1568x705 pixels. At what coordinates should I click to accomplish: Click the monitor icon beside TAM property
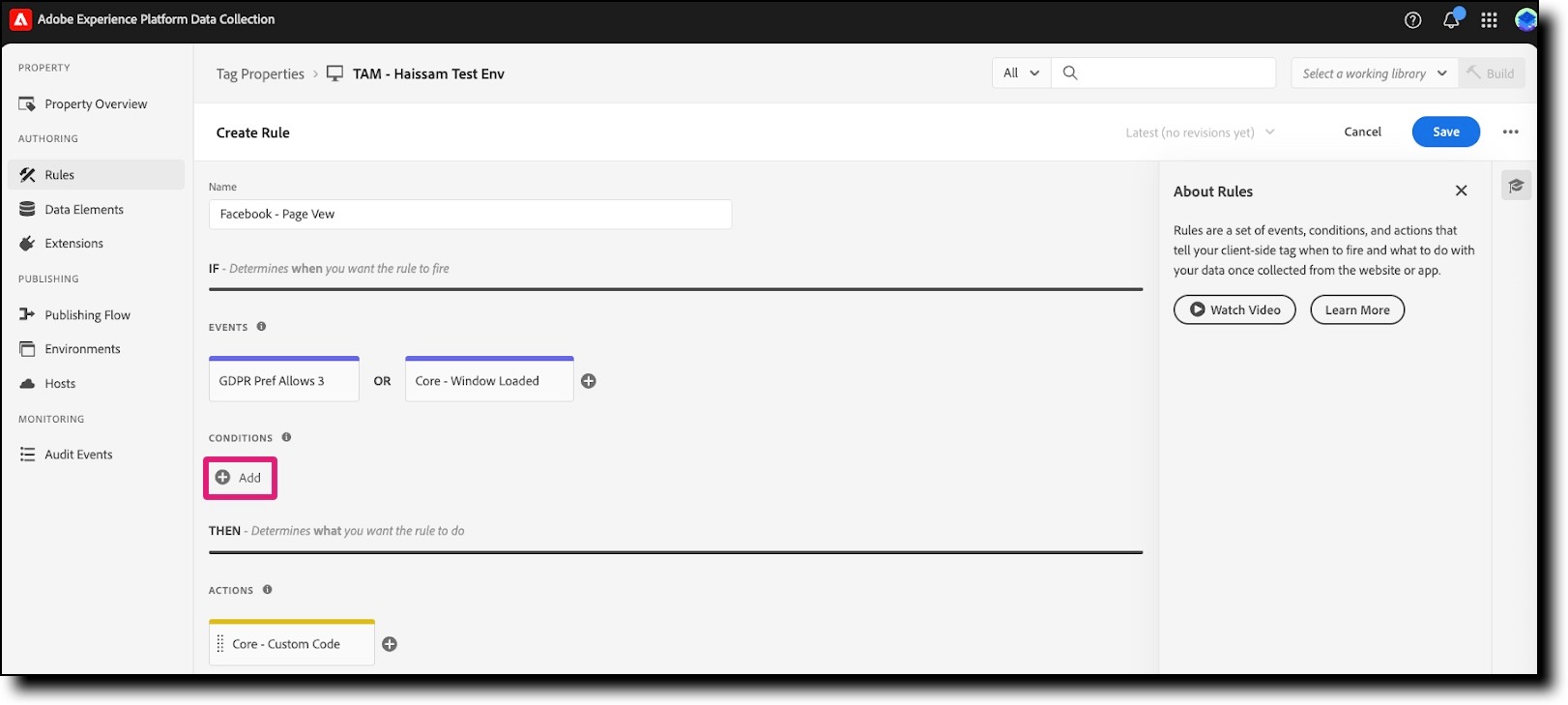pyautogui.click(x=335, y=73)
